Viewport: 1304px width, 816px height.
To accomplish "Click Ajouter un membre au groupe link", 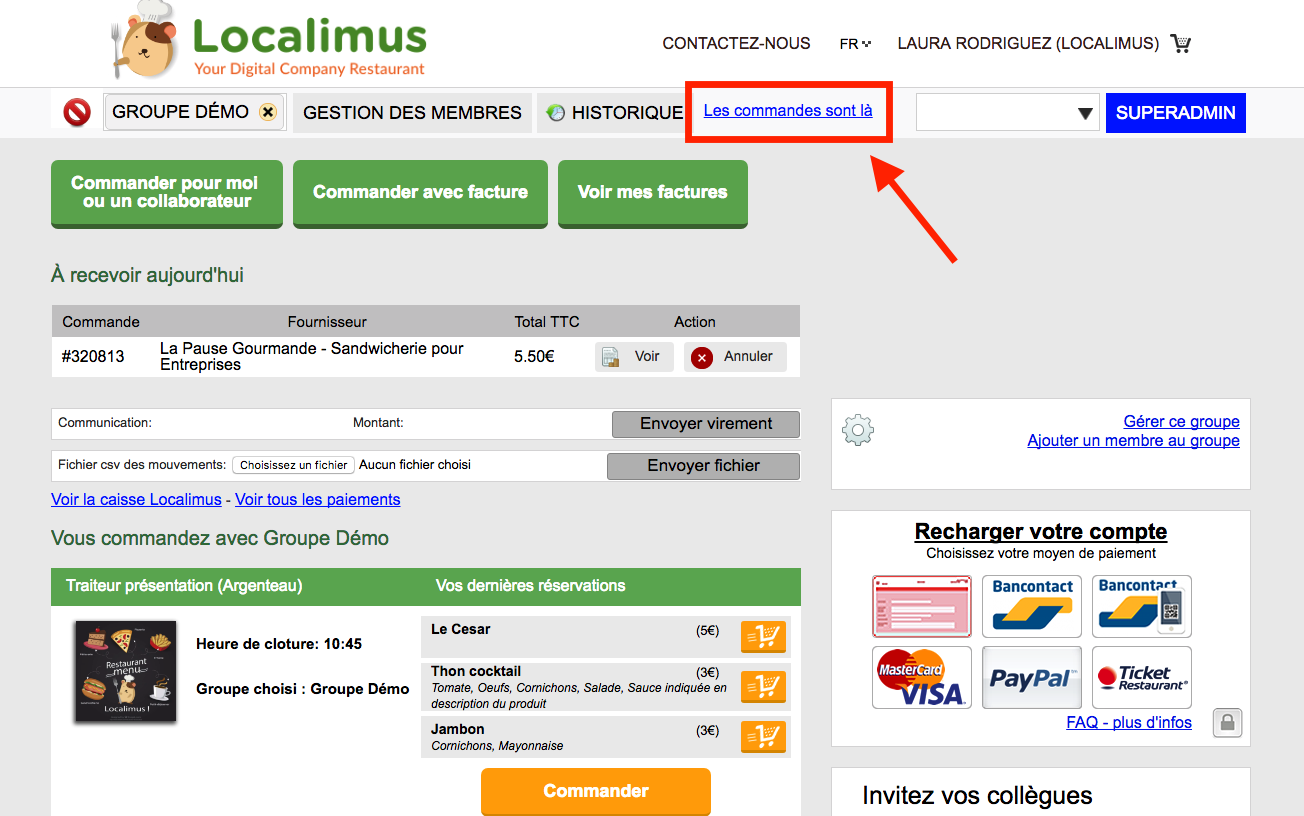I will coord(1133,441).
